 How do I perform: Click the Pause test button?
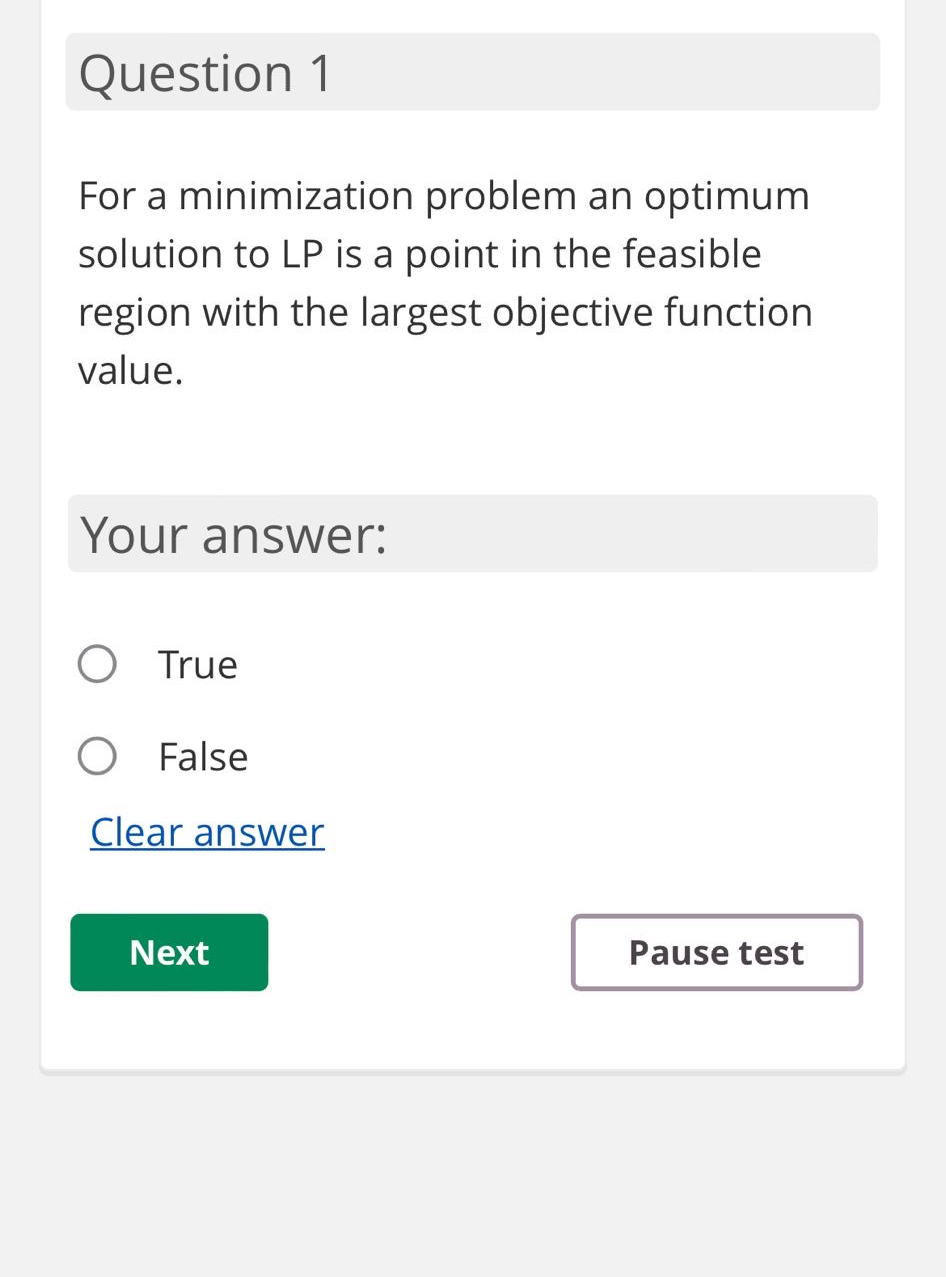pyautogui.click(x=715, y=951)
